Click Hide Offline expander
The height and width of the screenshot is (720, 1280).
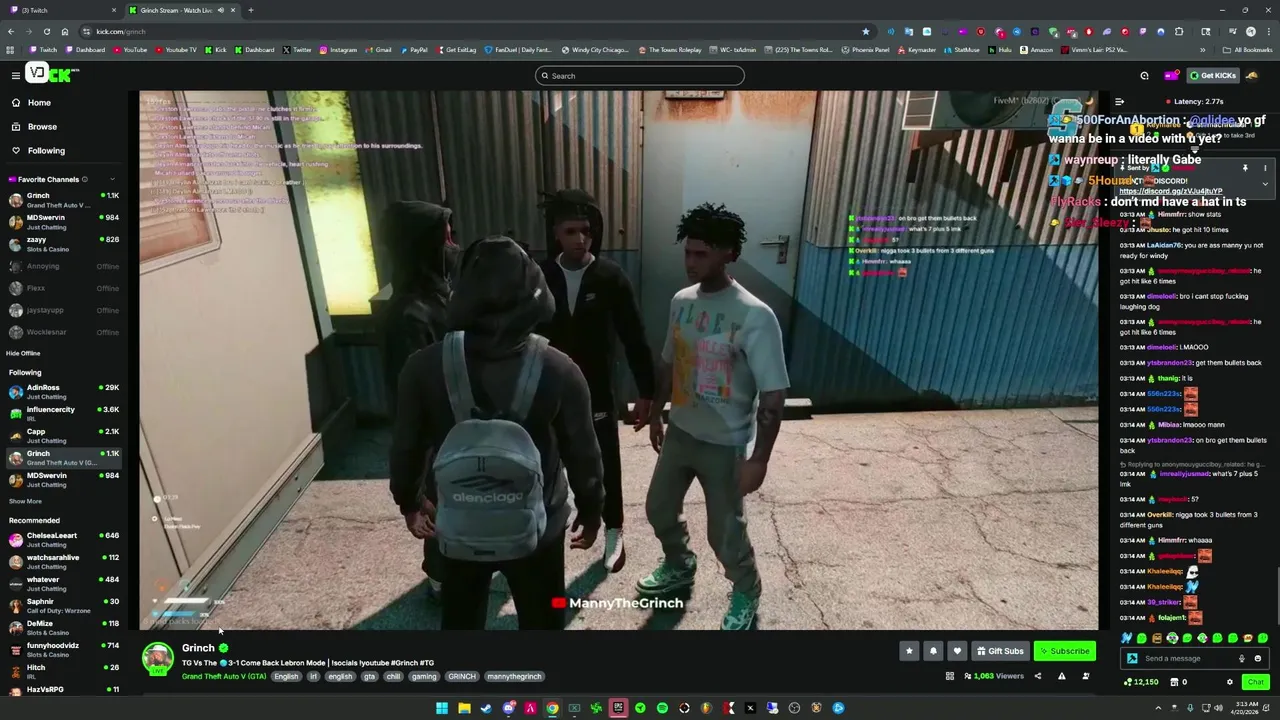[x=23, y=353]
